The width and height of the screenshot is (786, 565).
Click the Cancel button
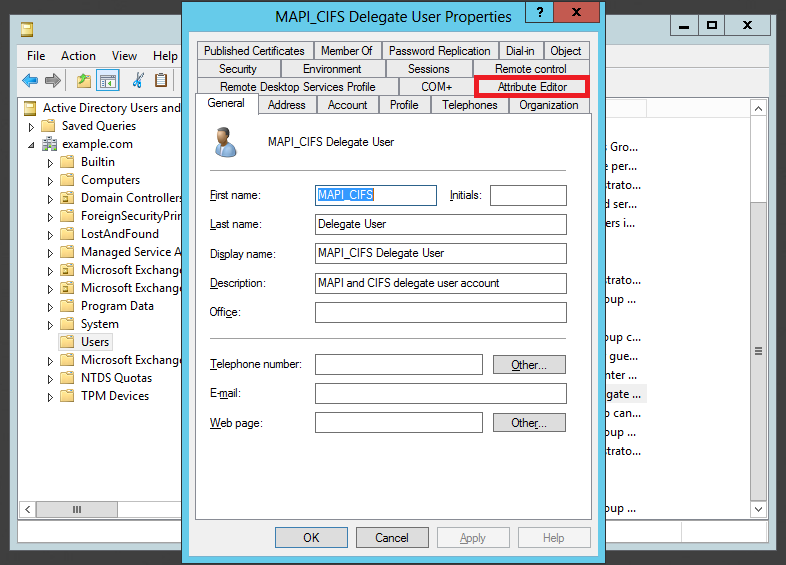(392, 537)
